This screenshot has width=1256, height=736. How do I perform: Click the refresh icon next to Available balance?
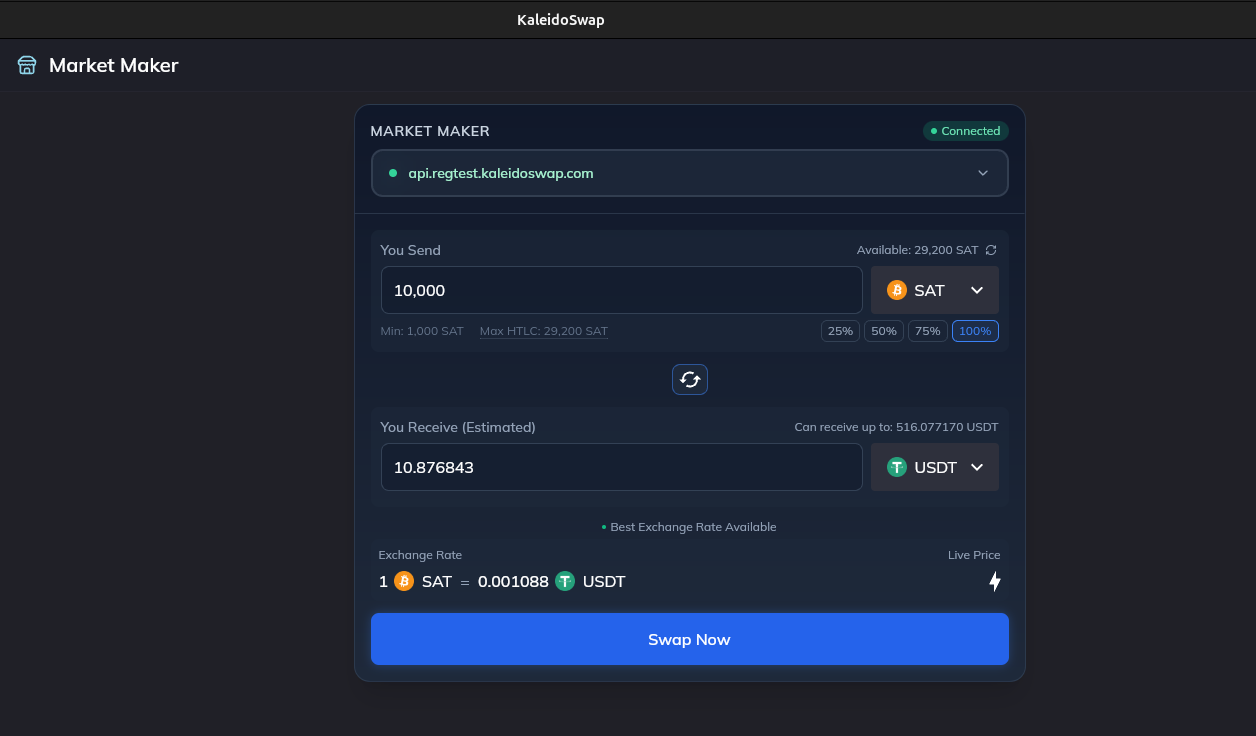point(990,250)
